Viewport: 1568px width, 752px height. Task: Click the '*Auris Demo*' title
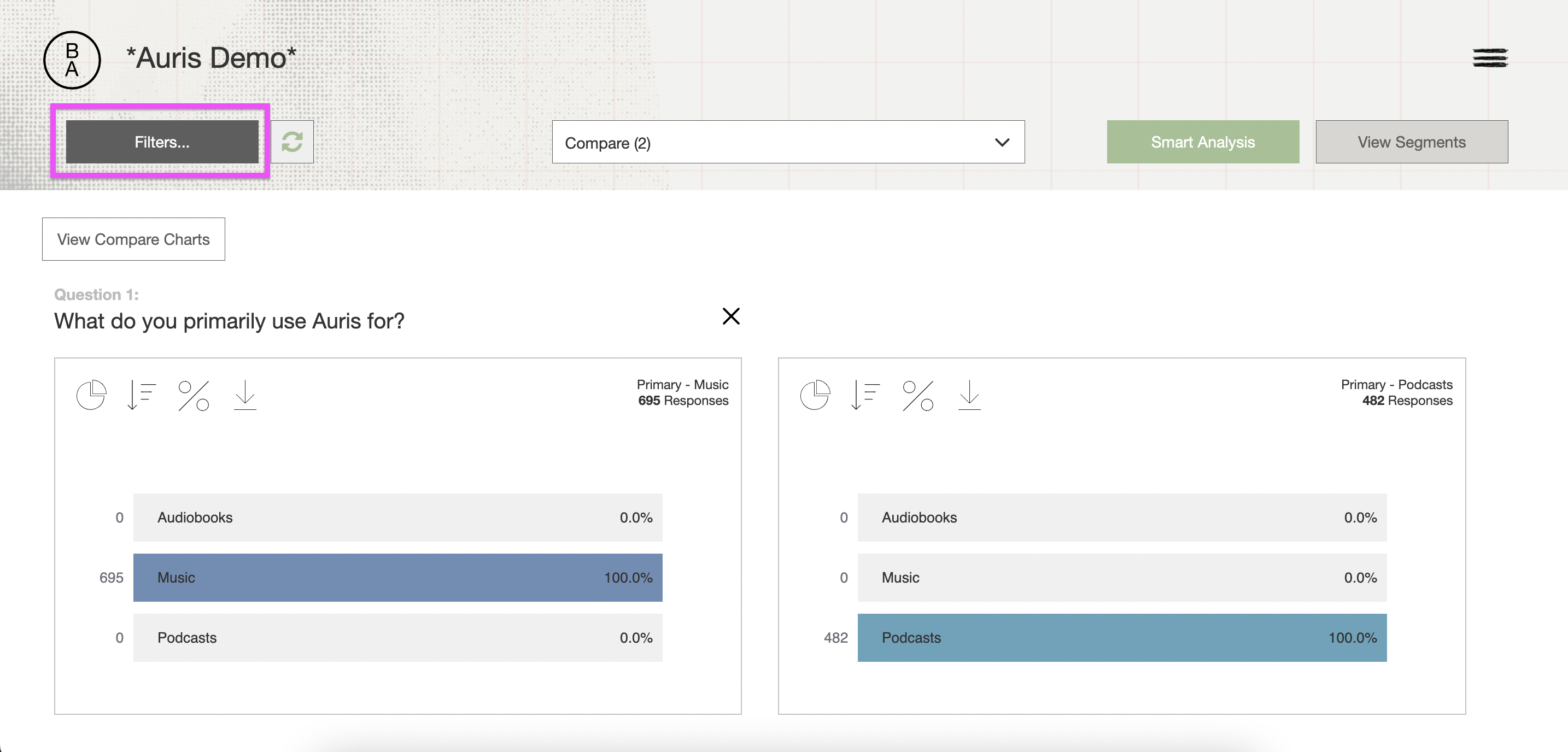click(x=211, y=58)
